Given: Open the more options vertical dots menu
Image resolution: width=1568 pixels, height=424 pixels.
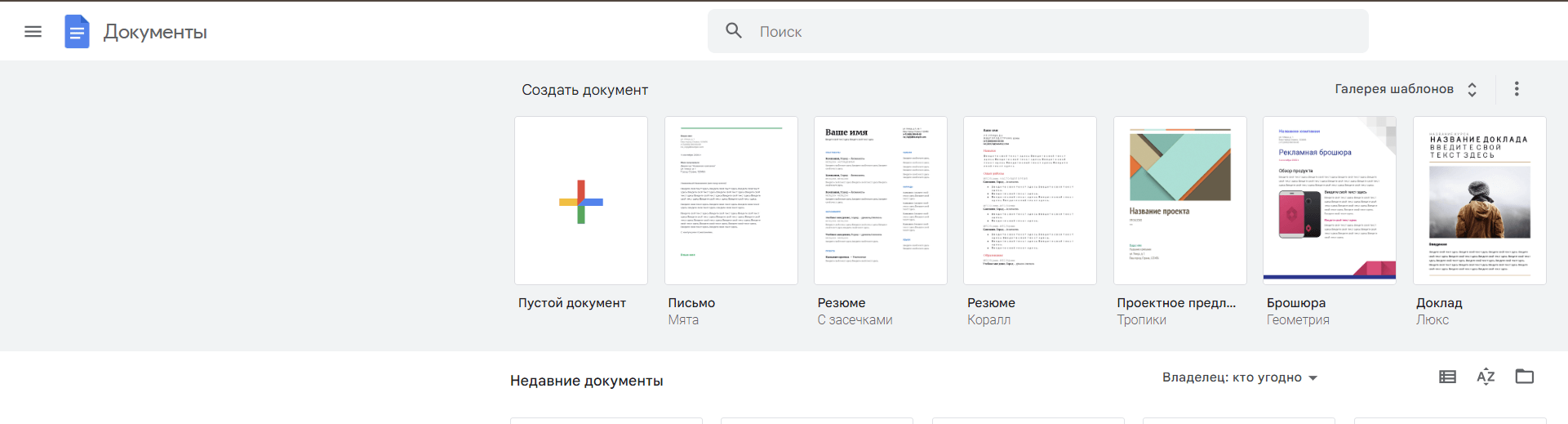Looking at the screenshot, I should pyautogui.click(x=1517, y=89).
